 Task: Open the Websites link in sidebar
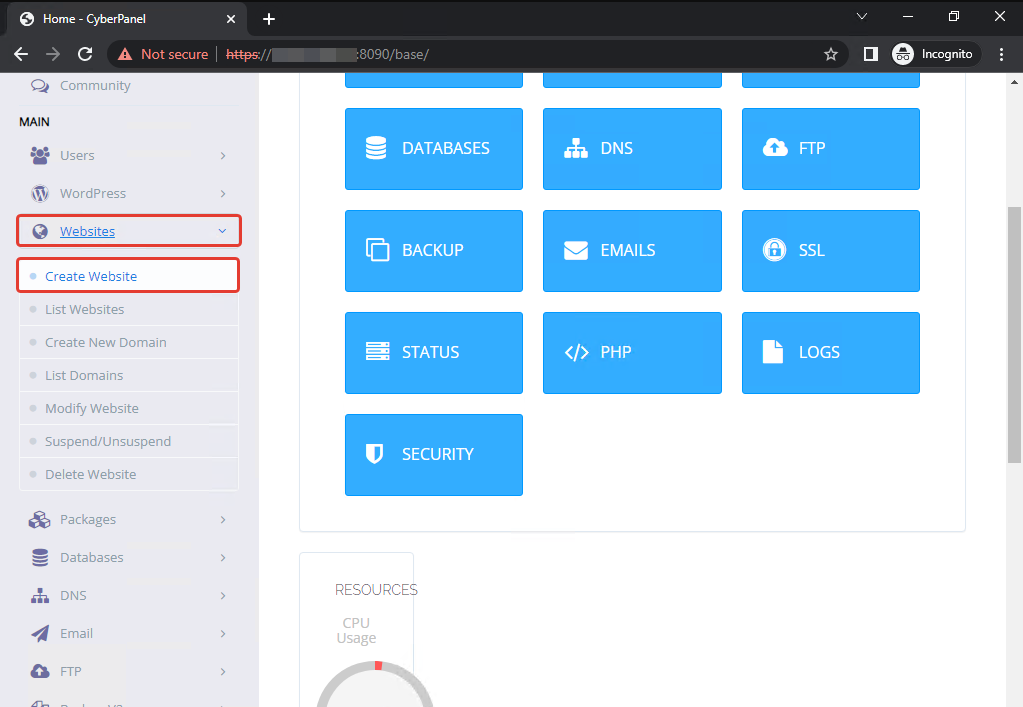point(87,232)
